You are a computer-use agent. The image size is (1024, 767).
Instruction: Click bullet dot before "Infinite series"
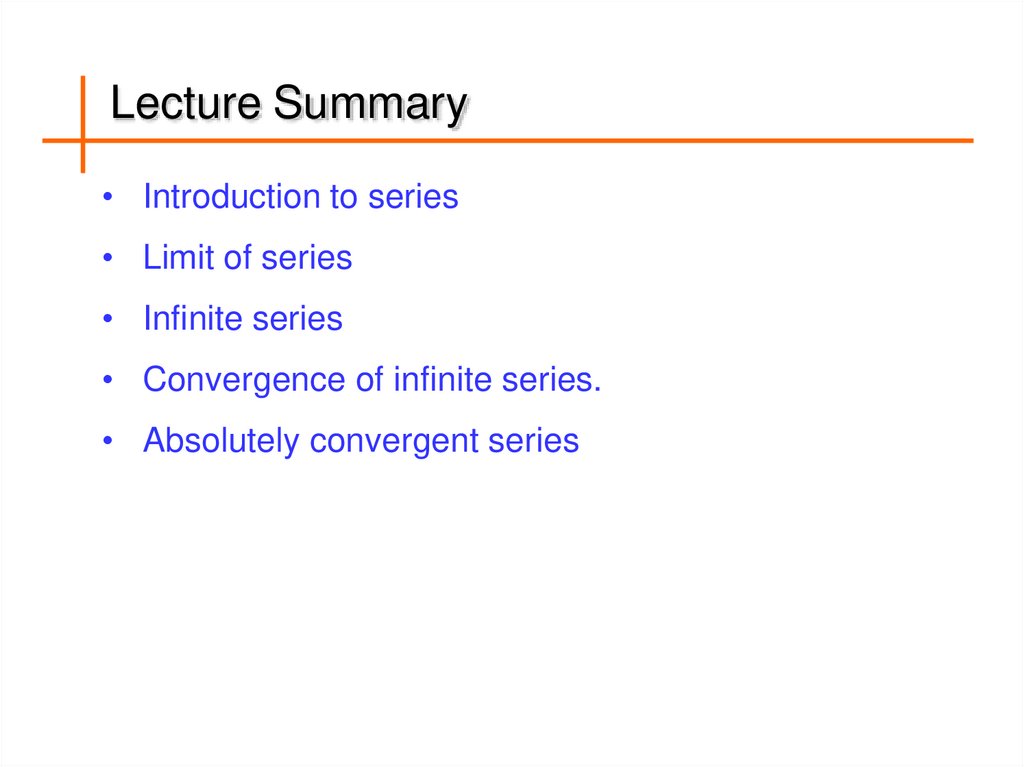pos(106,320)
